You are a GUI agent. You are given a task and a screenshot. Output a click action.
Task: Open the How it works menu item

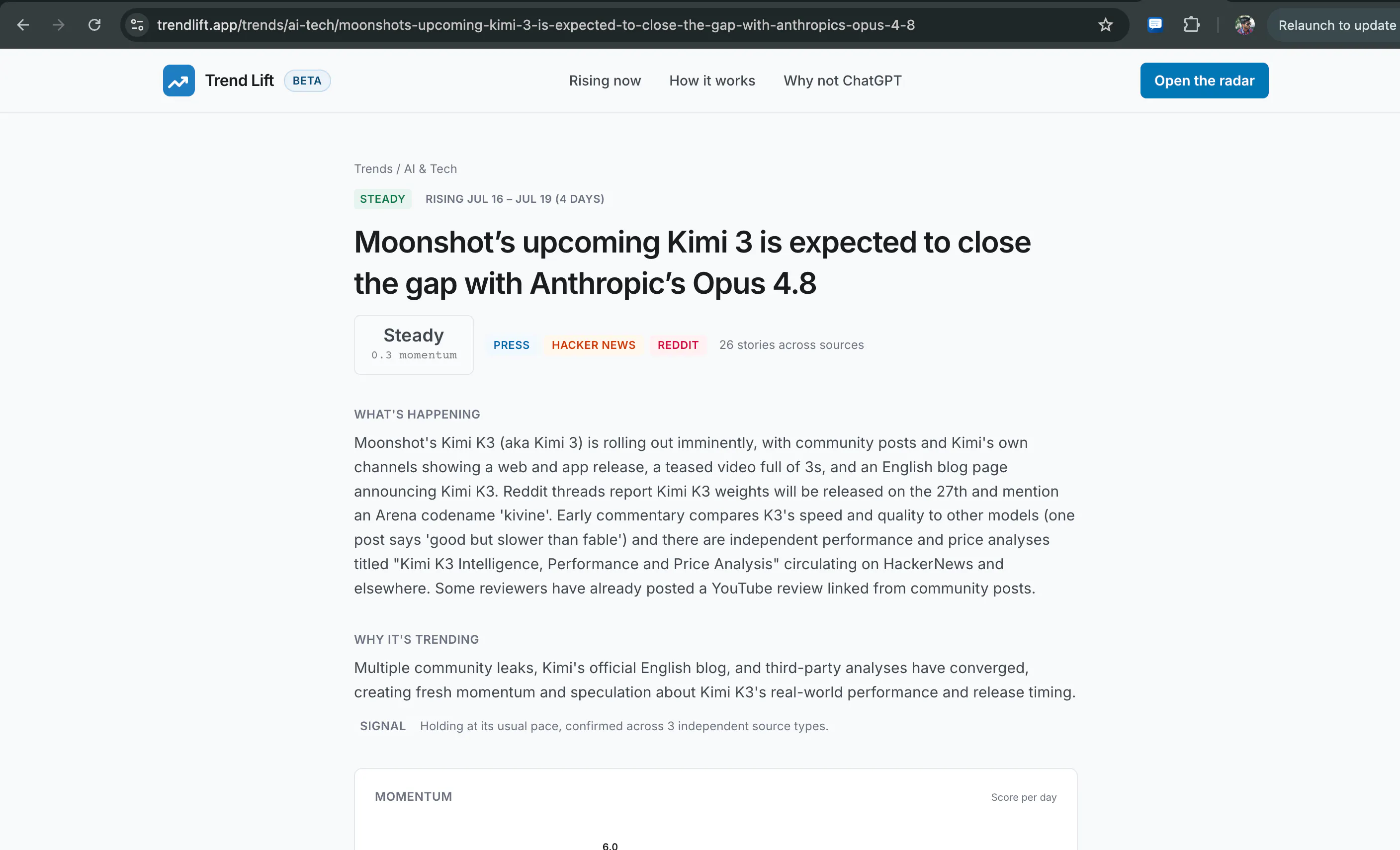712,81
